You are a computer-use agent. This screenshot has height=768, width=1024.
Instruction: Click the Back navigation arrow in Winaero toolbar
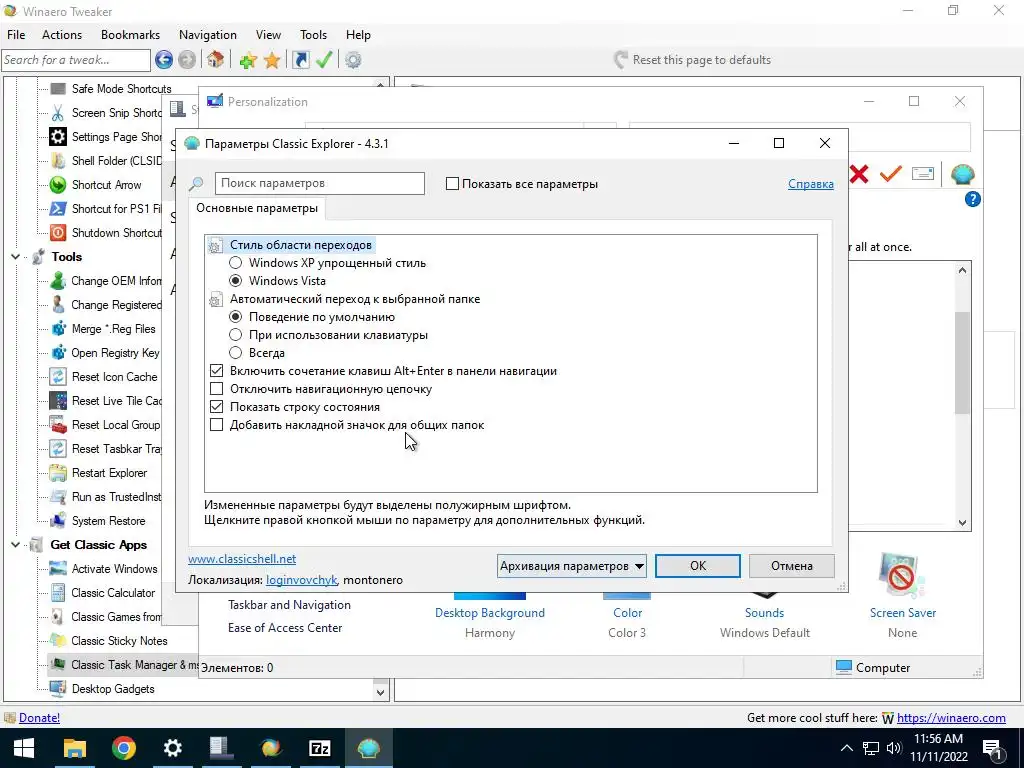[x=164, y=60]
